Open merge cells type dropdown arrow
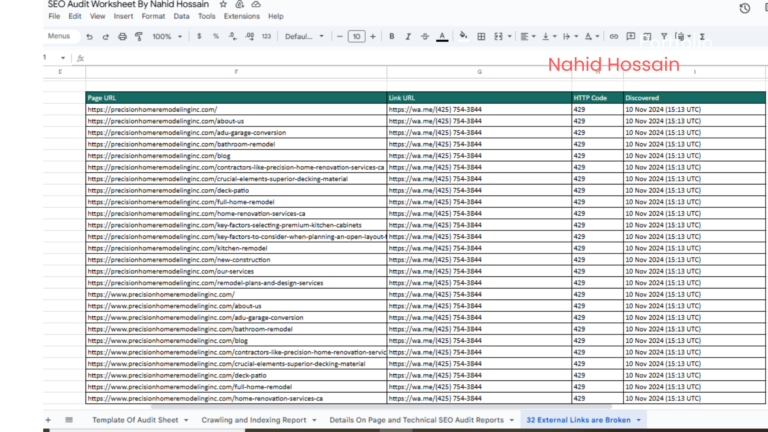 tap(509, 37)
